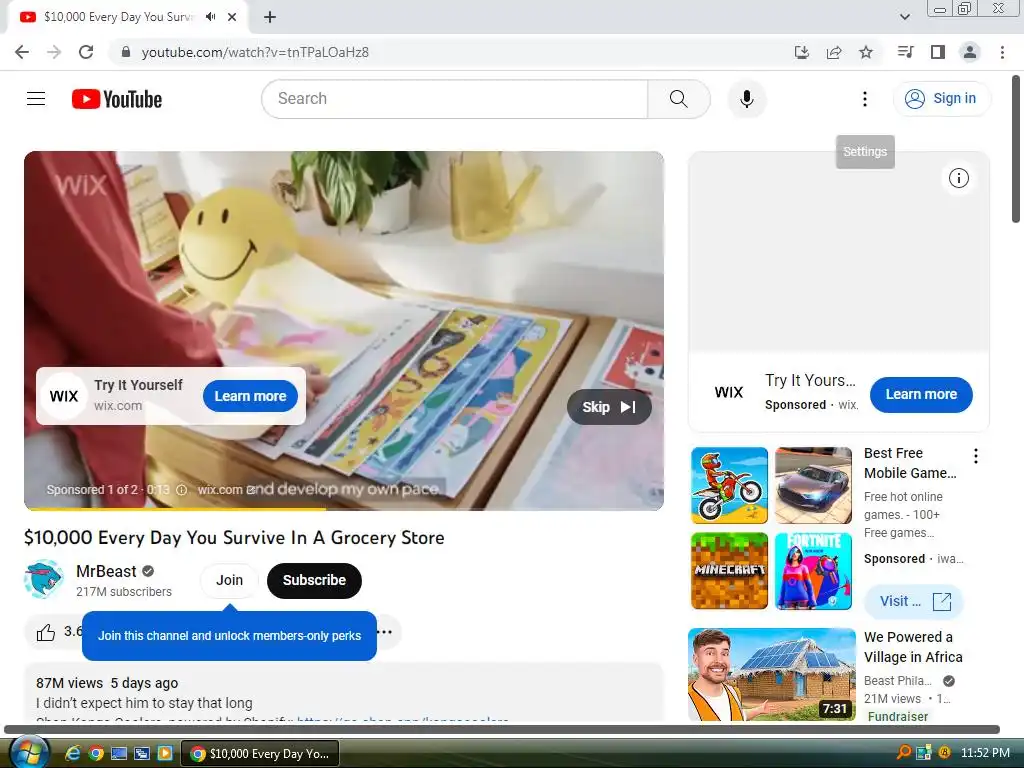
Task: Open the Chrome profile icon
Action: coord(970,52)
